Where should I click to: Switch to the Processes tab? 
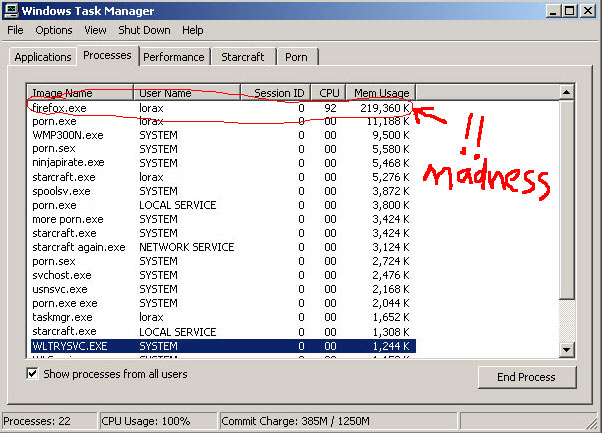[107, 55]
